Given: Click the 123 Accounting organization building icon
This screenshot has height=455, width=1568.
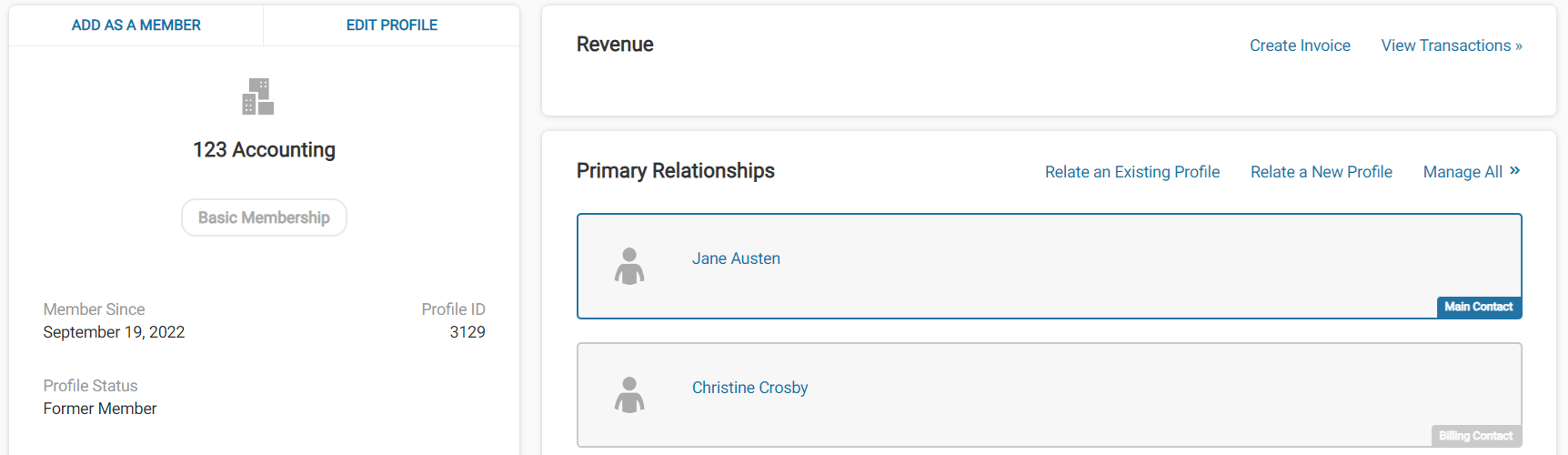Looking at the screenshot, I should [258, 96].
